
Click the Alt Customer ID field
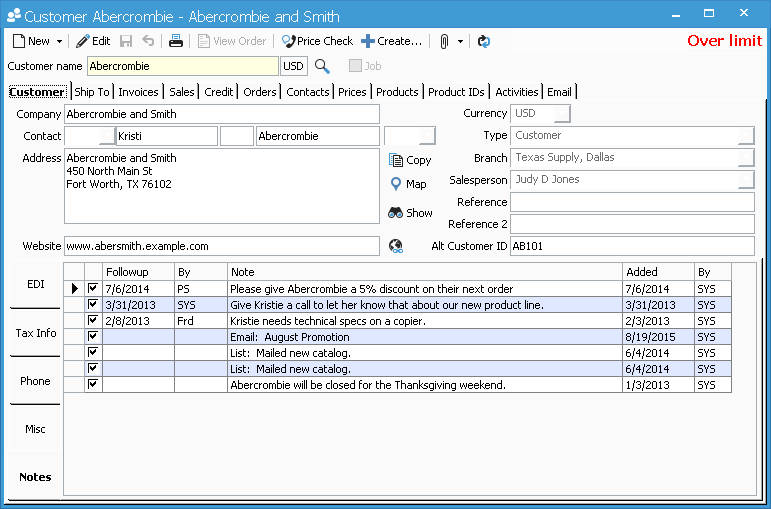(631, 246)
